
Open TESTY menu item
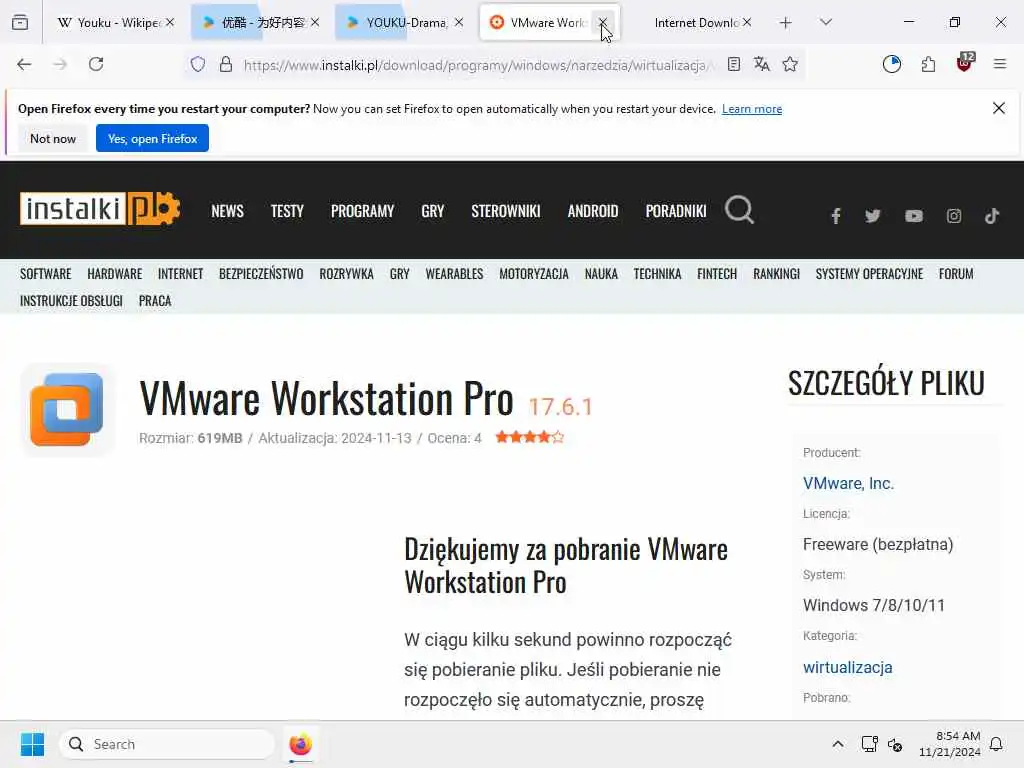coord(287,211)
